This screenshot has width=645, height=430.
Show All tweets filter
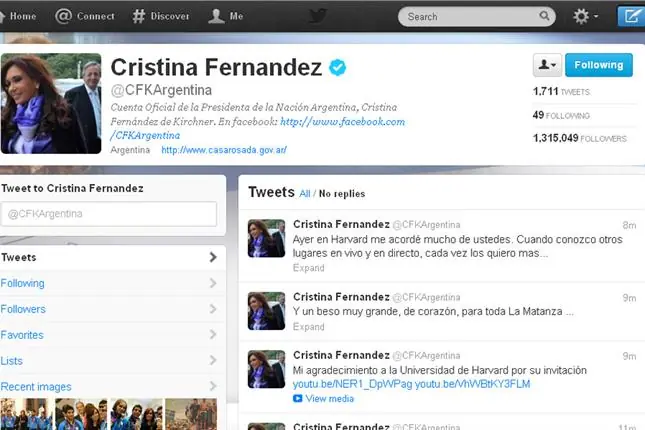tap(305, 194)
